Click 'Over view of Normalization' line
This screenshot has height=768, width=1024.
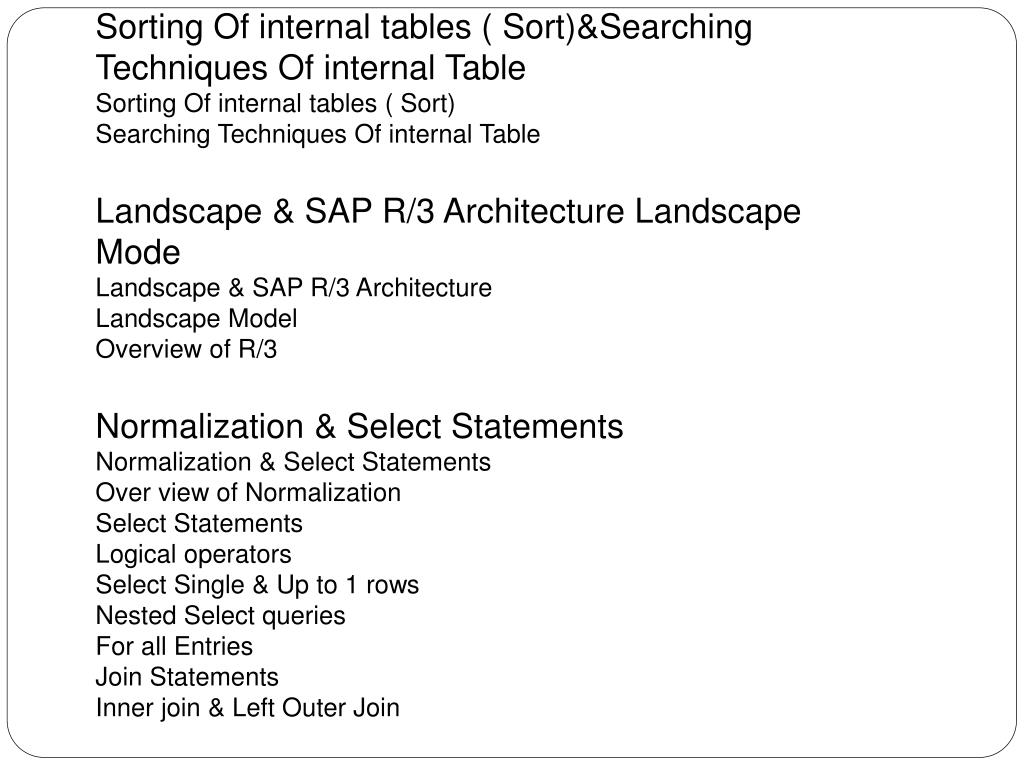pyautogui.click(x=248, y=493)
